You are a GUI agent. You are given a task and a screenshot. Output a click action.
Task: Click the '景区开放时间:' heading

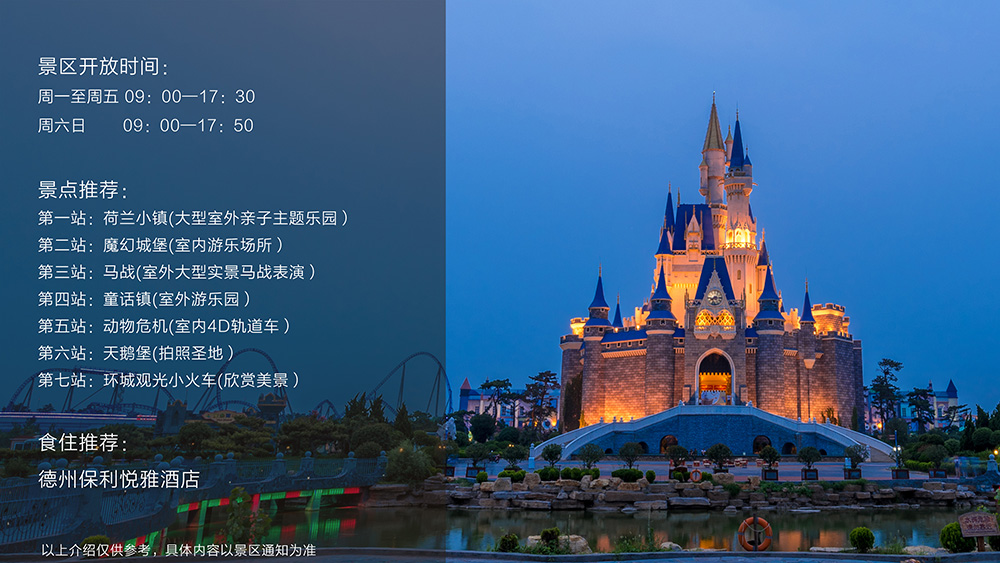pos(102,66)
